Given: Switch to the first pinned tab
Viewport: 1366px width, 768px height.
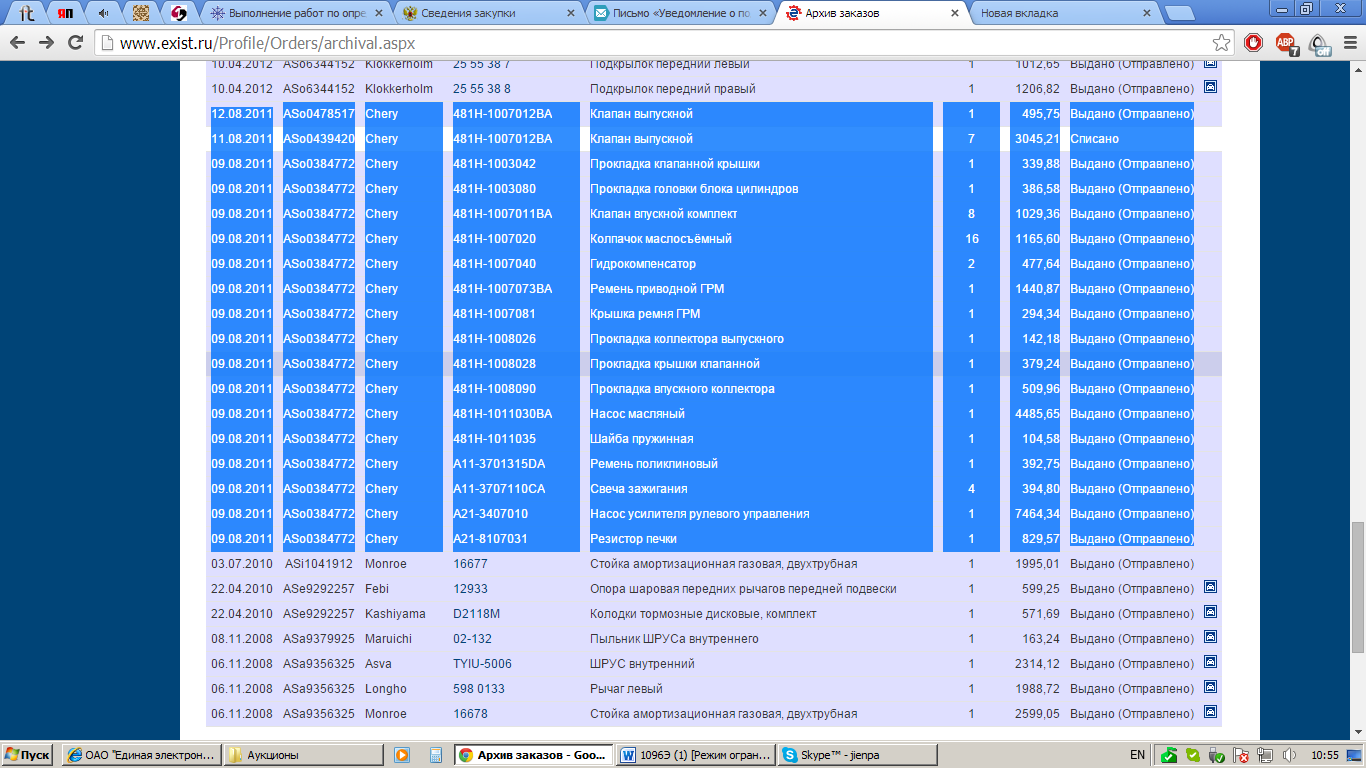Looking at the screenshot, I should point(27,13).
